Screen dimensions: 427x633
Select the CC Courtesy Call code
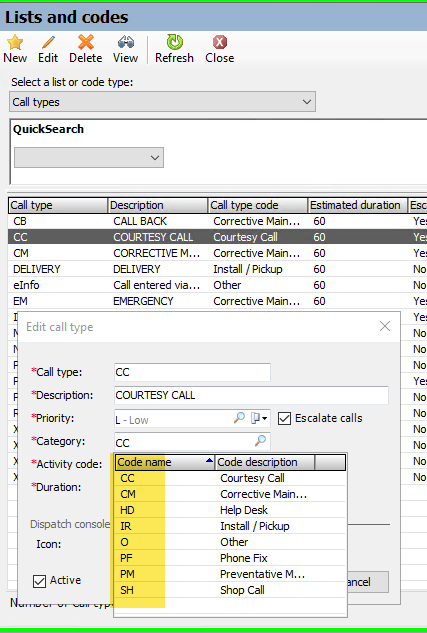(x=230, y=478)
